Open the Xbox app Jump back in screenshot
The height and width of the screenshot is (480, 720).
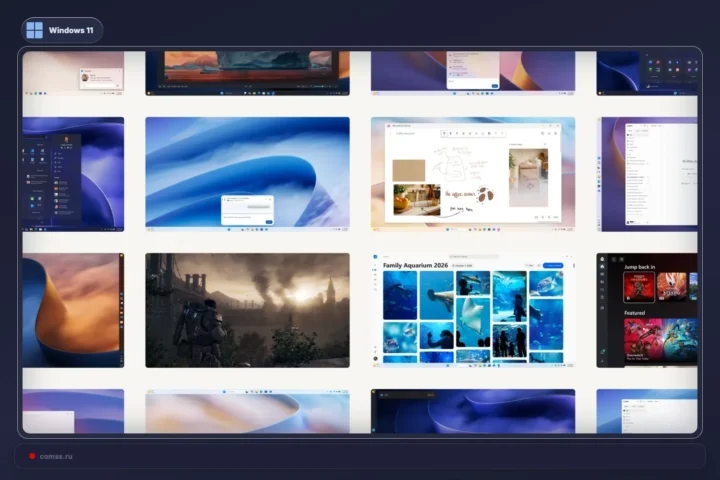(647, 310)
